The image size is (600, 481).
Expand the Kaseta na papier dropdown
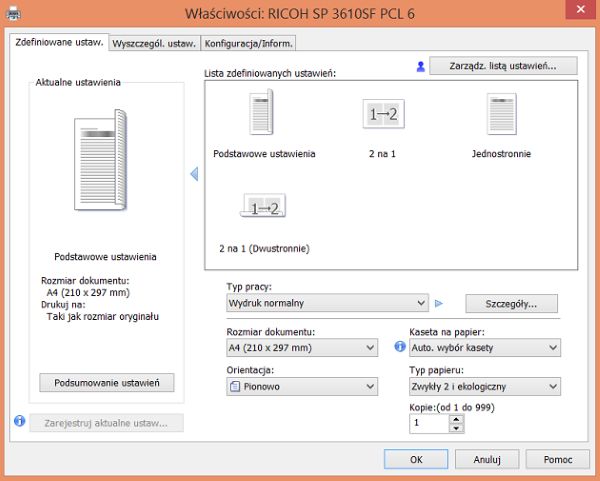pos(485,347)
